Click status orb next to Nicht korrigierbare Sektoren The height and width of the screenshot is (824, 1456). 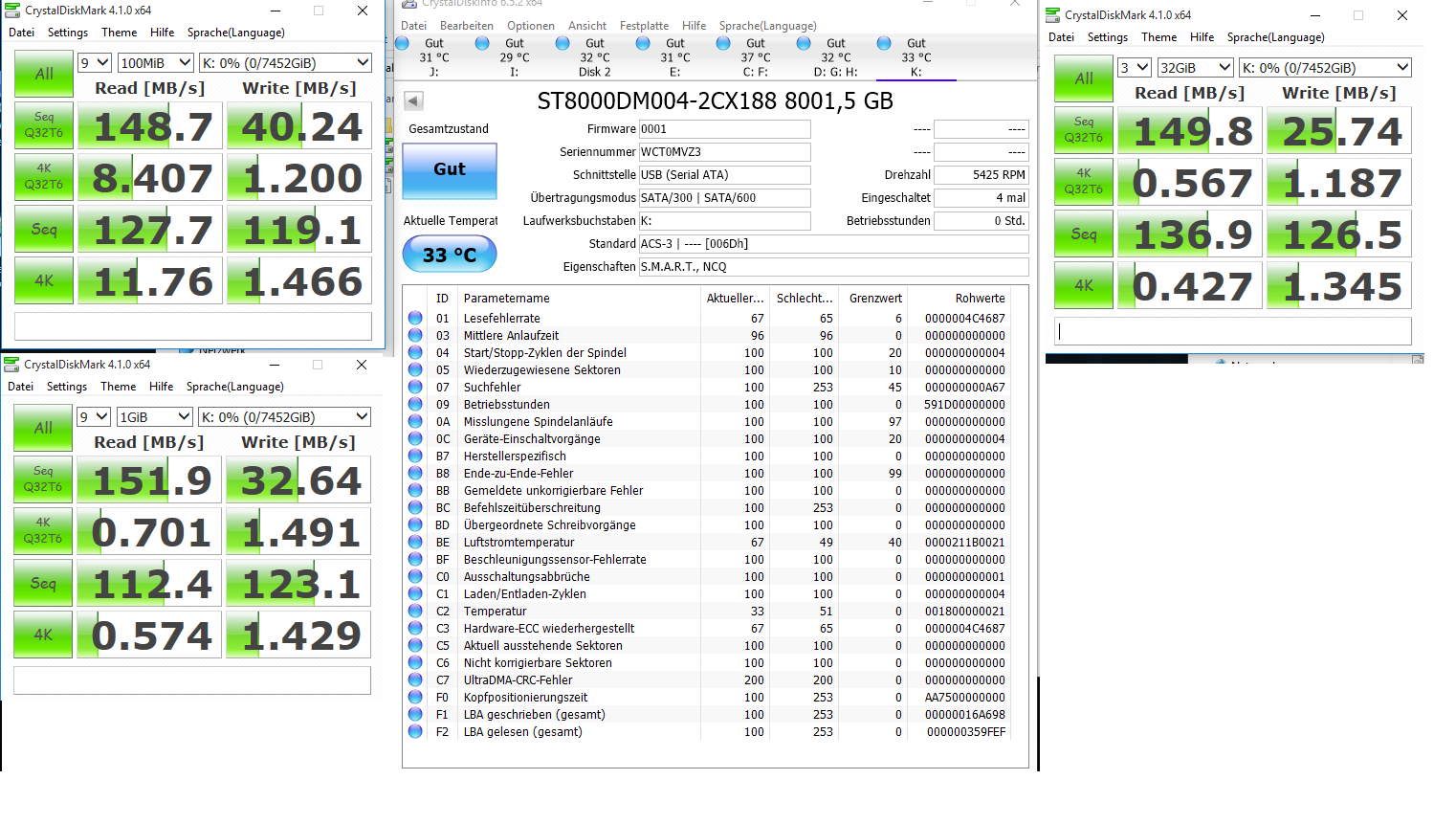415,662
